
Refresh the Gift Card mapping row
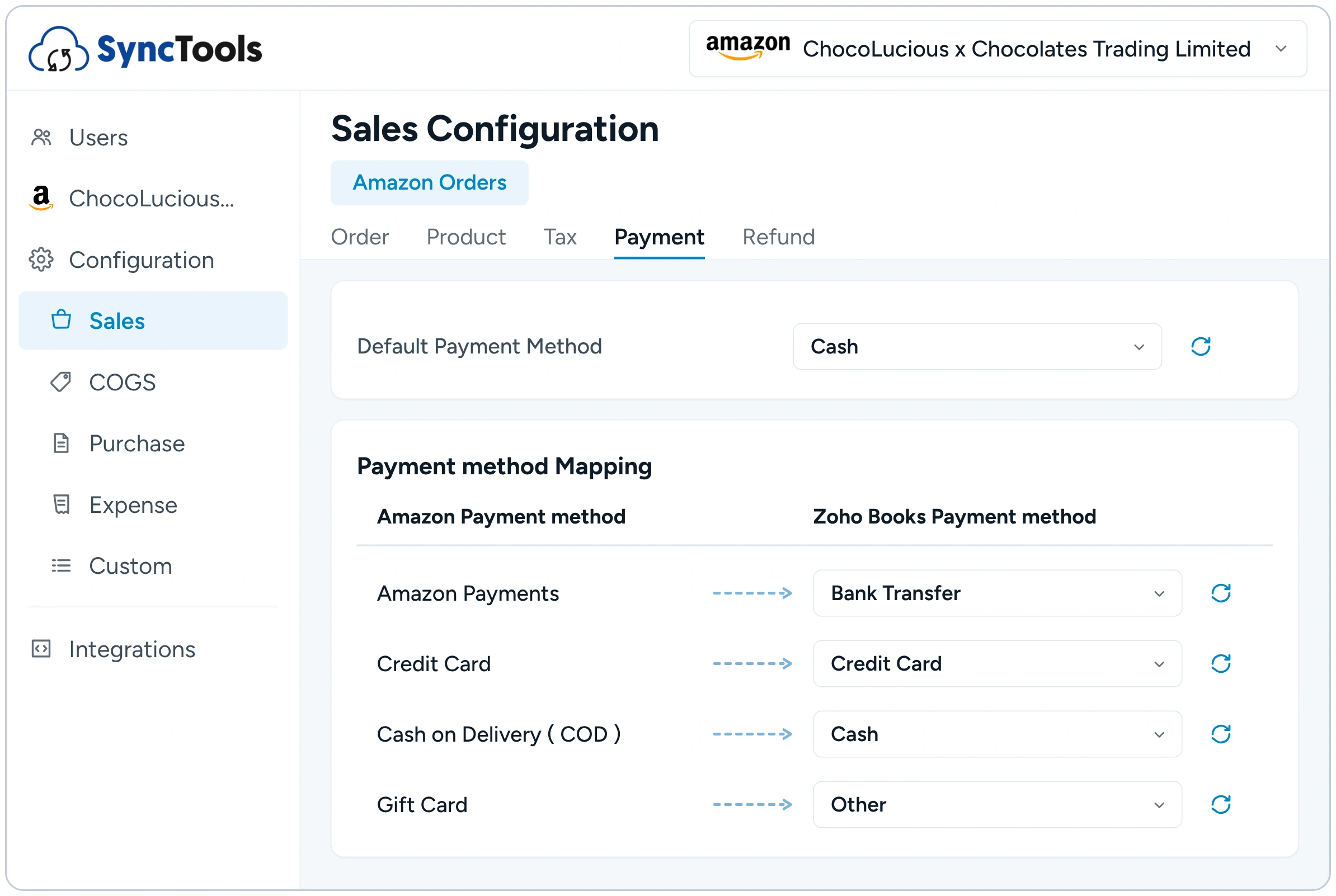pyautogui.click(x=1221, y=805)
